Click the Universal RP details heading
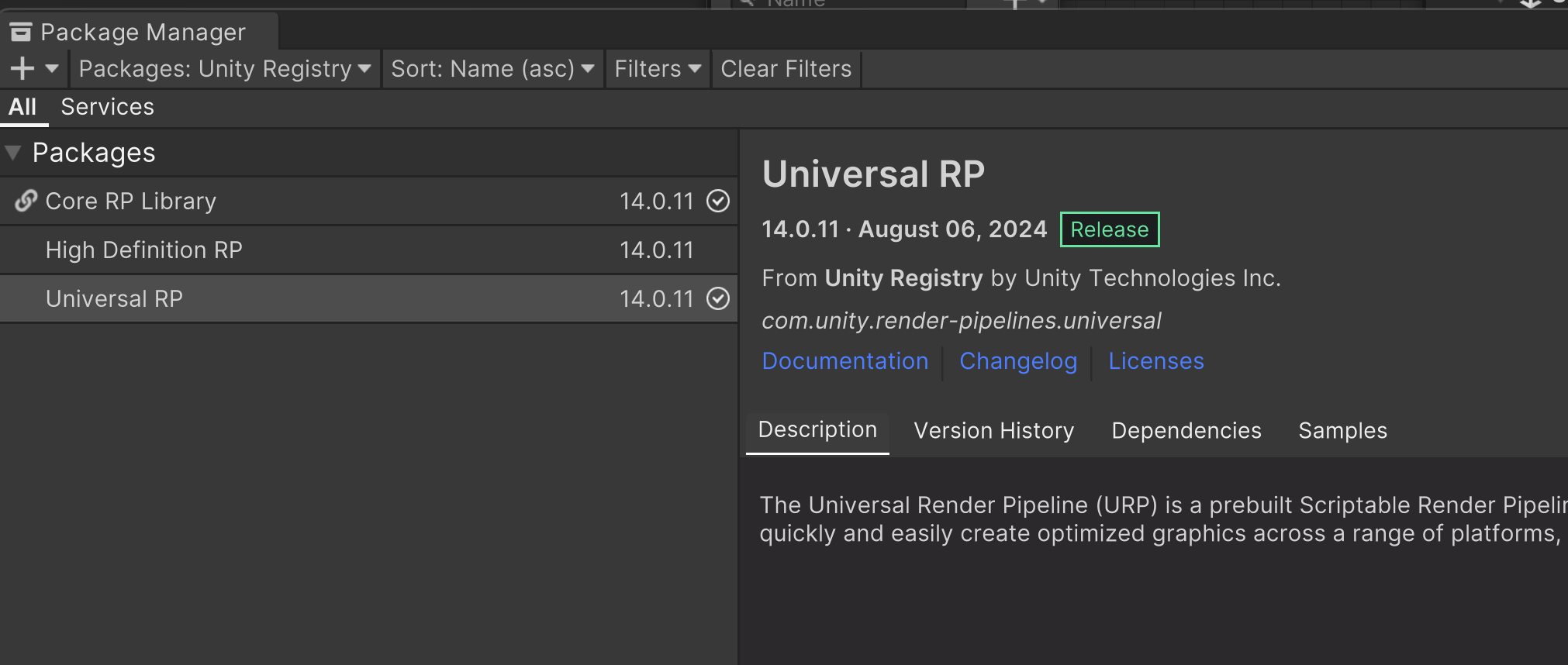 click(873, 174)
